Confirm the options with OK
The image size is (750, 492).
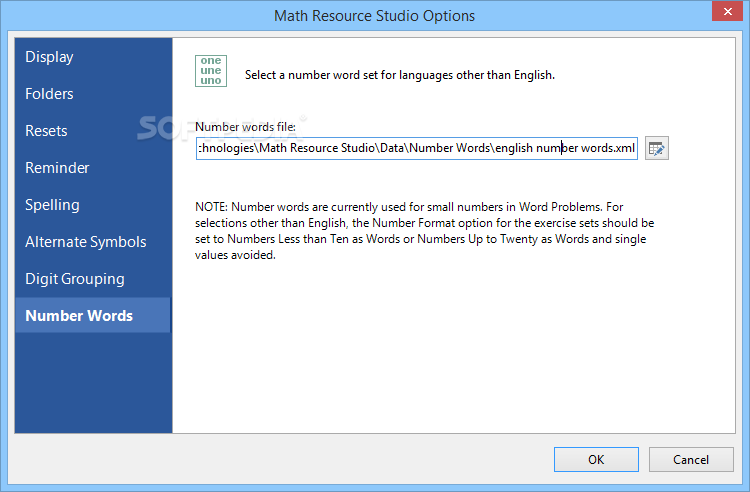[x=596, y=459]
